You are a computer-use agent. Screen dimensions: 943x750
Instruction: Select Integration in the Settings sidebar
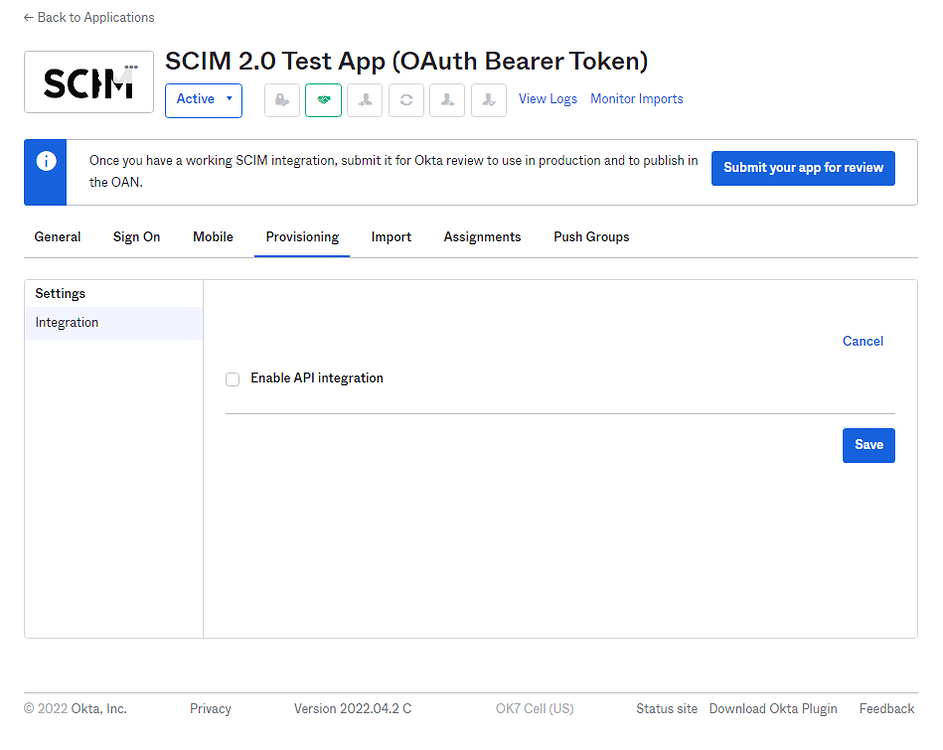(67, 322)
